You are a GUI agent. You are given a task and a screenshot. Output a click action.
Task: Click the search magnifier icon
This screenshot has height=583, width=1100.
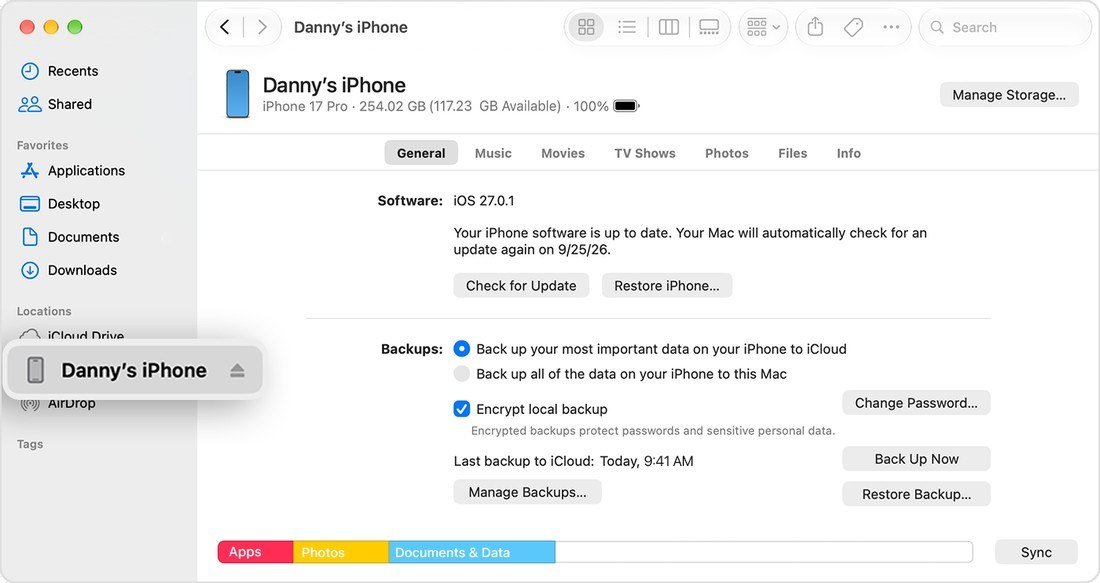937,27
